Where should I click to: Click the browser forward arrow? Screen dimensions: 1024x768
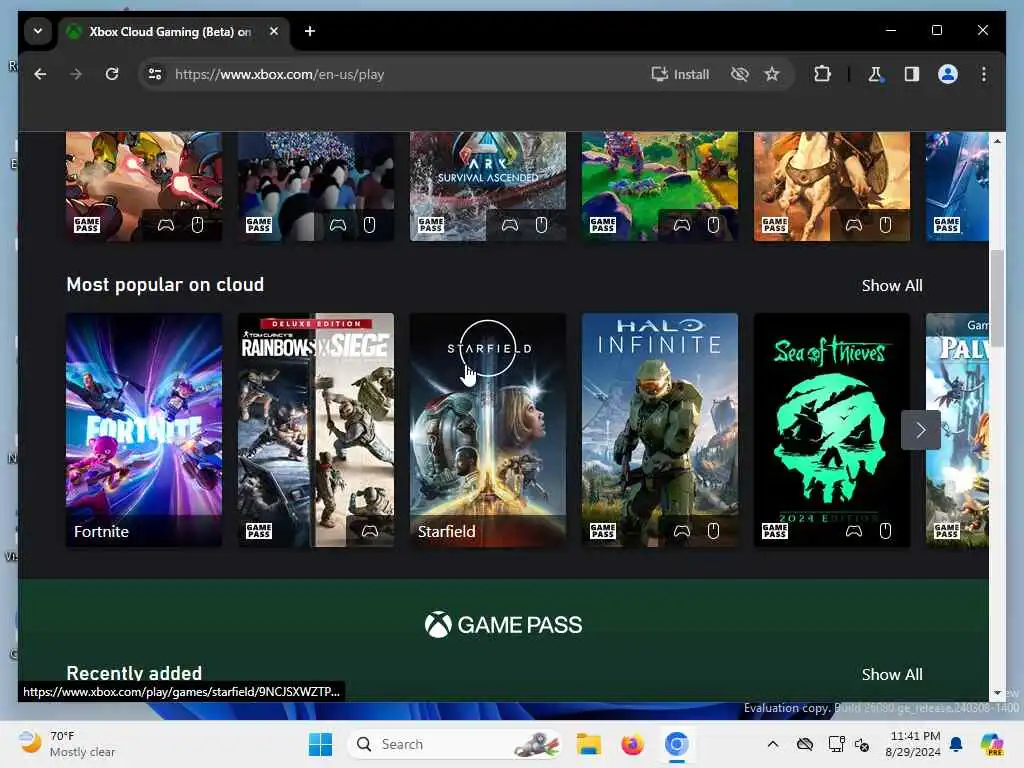[x=76, y=74]
